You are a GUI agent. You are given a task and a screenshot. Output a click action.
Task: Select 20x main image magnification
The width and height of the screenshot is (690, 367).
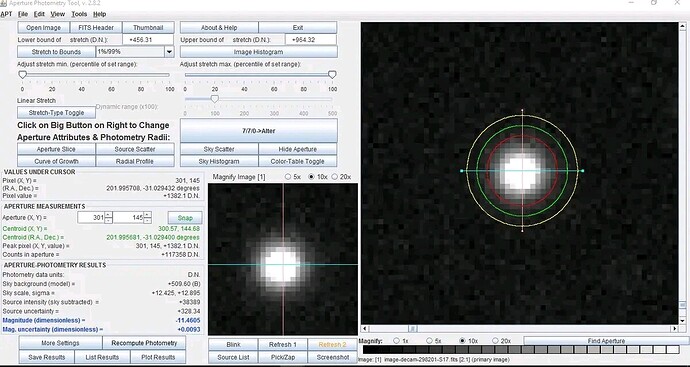495,341
